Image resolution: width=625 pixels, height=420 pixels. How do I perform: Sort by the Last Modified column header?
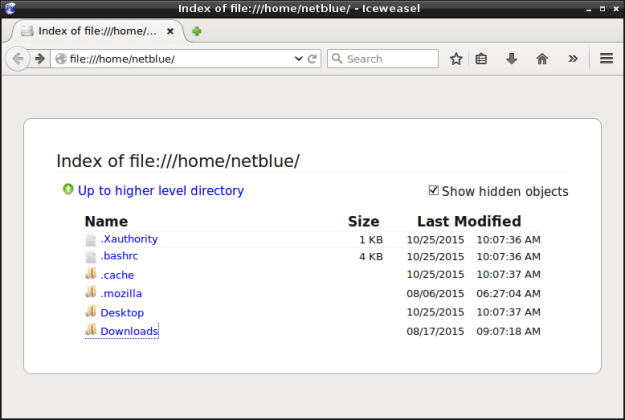(469, 221)
